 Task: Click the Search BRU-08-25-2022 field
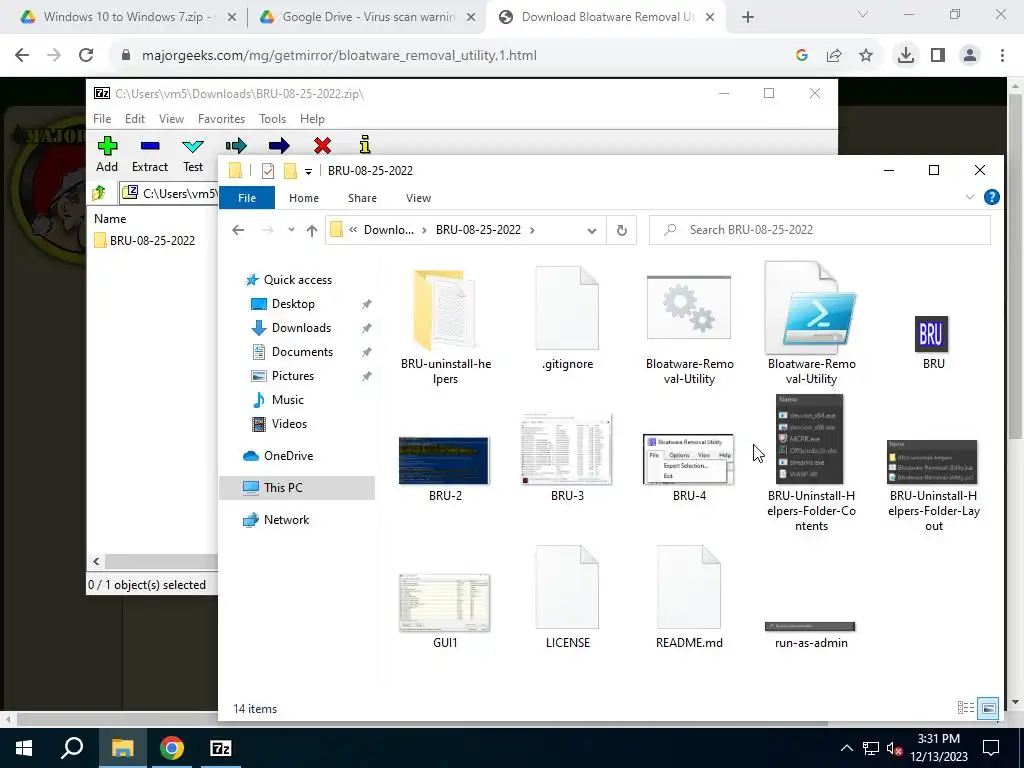pyautogui.click(x=820, y=230)
